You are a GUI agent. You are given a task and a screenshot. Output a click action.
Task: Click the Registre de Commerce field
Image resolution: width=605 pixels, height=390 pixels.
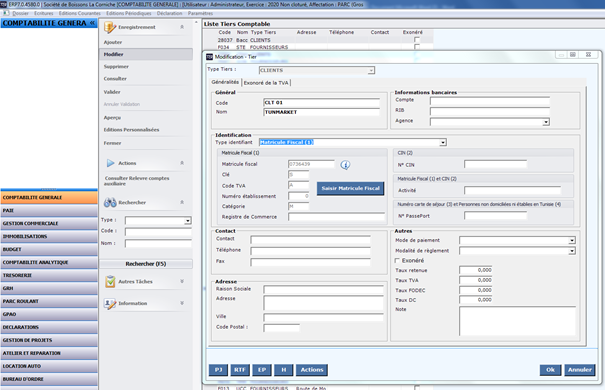tap(336, 217)
